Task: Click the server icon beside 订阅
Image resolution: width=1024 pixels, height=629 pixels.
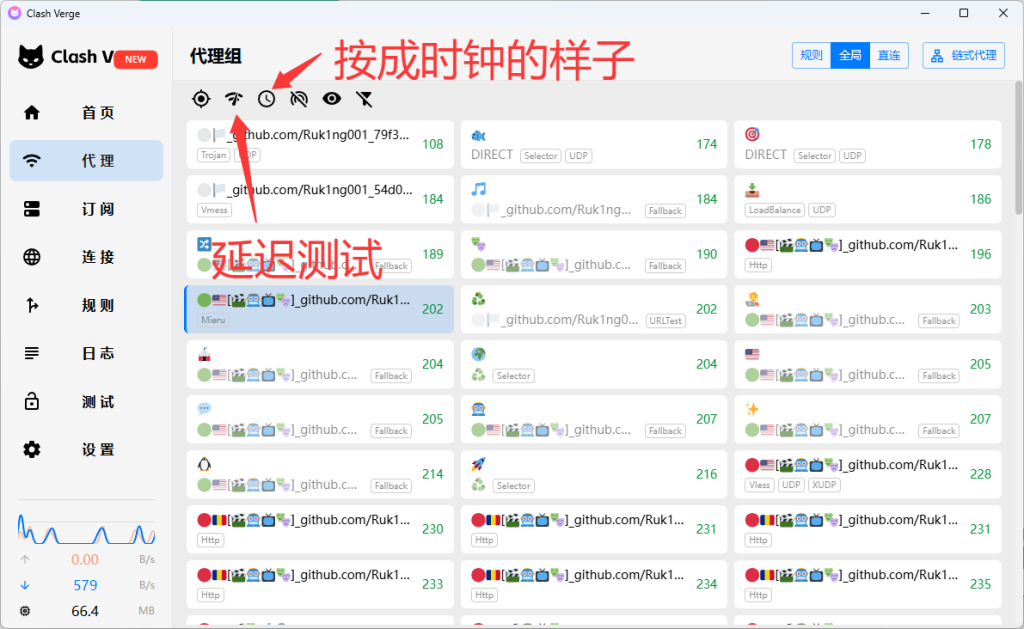Action: (x=31, y=209)
